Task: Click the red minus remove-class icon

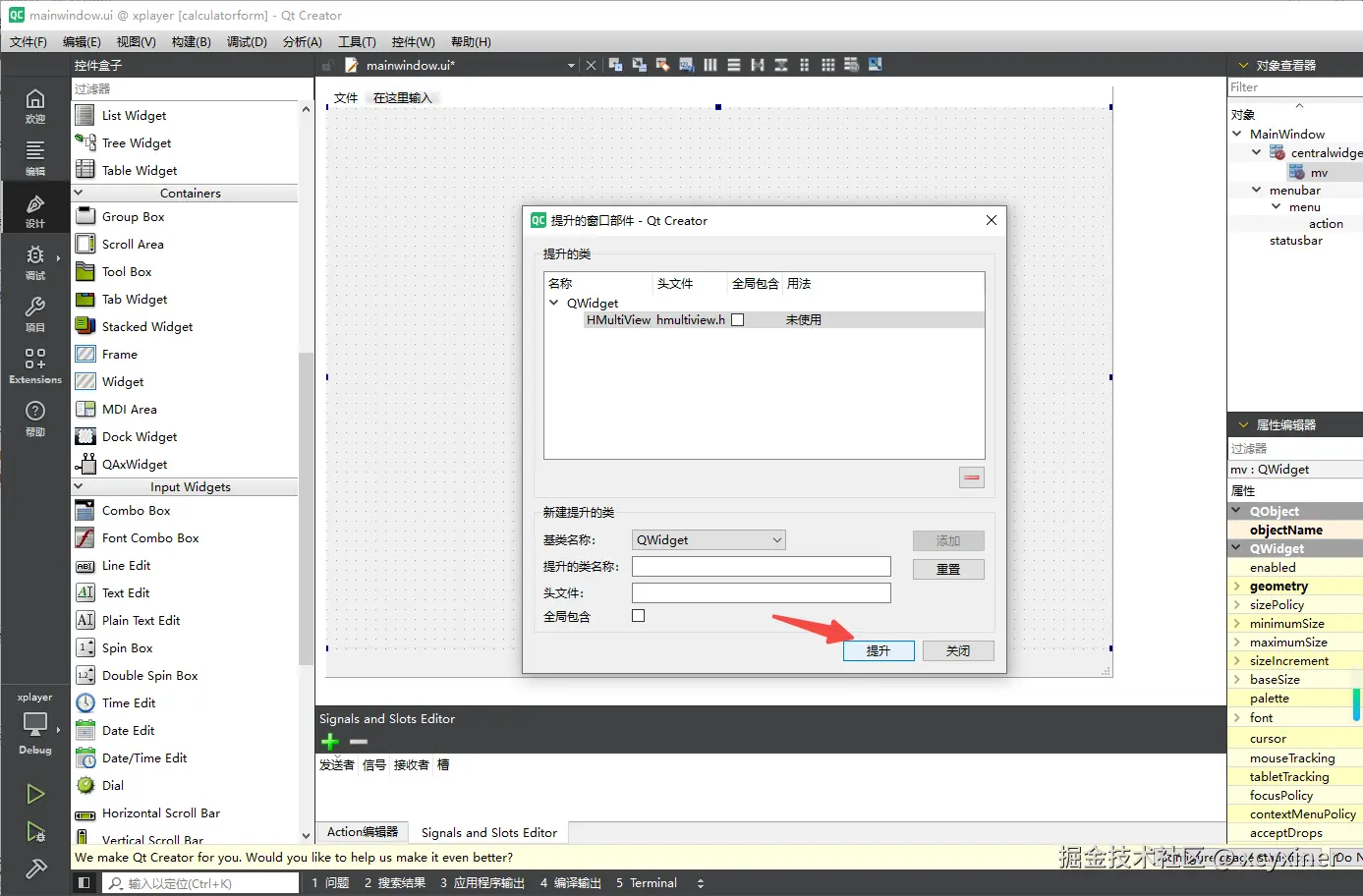Action: click(x=972, y=477)
